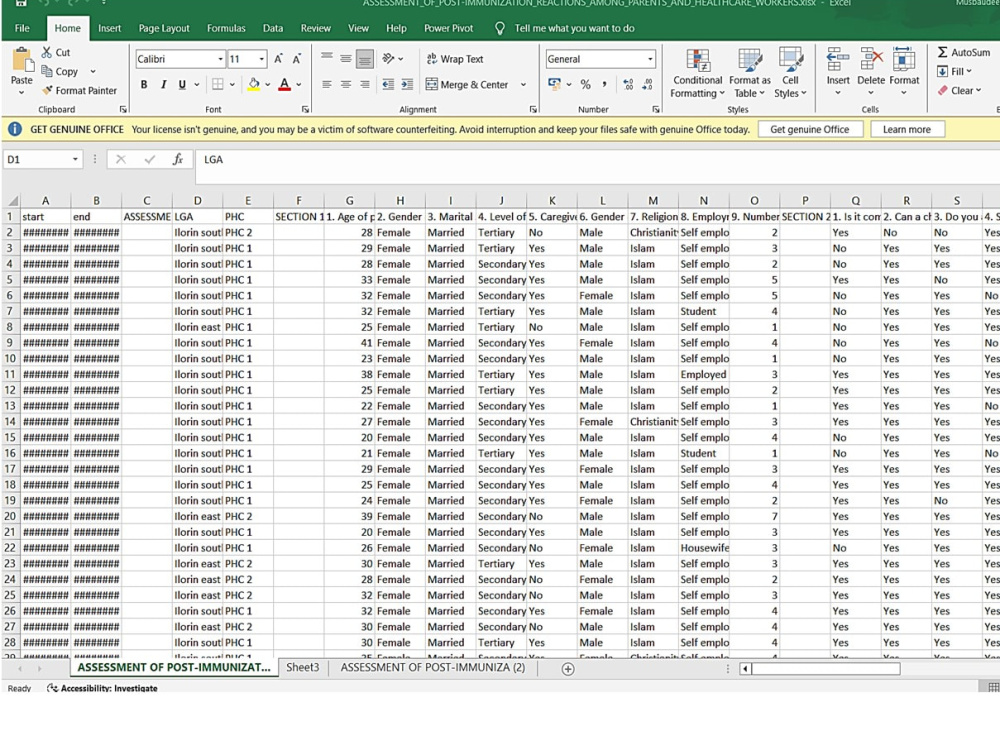This screenshot has height=750, width=1000.
Task: Toggle Wrap Text on selected cell
Action: pos(455,59)
